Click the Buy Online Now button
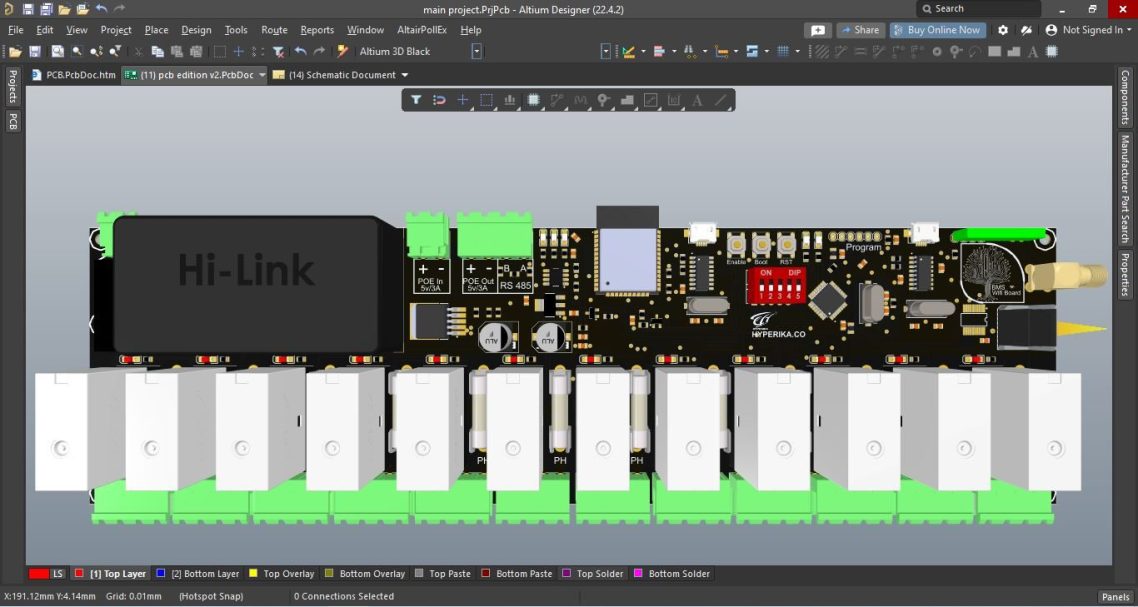The width and height of the screenshot is (1138, 607). point(938,30)
